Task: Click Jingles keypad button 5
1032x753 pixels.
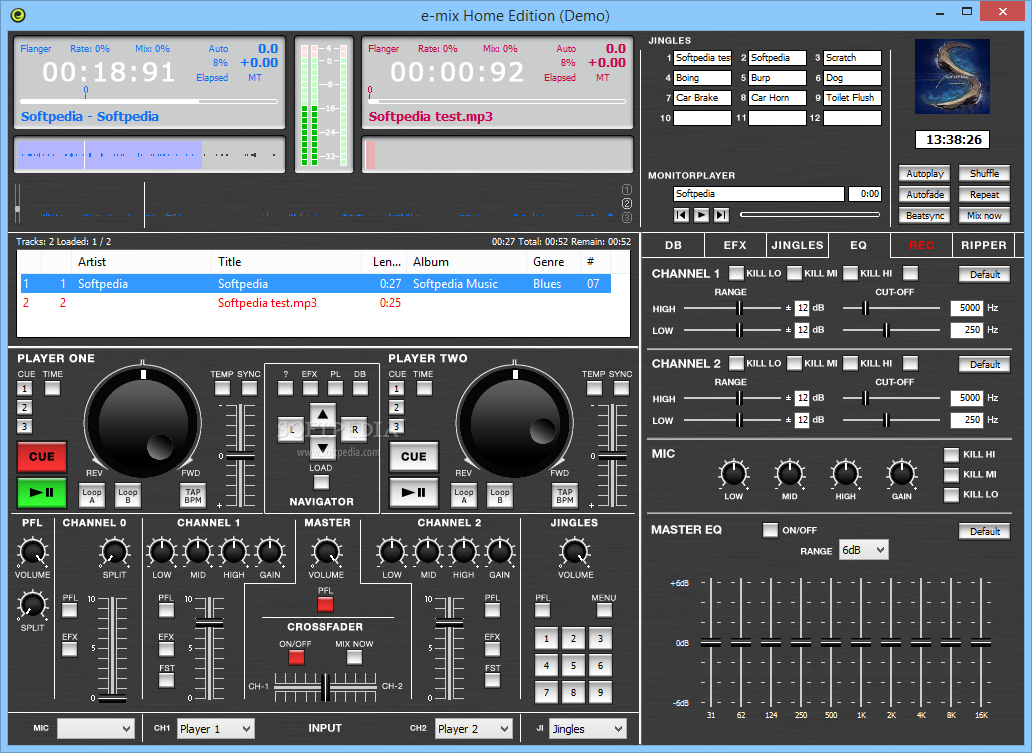Action: point(573,665)
